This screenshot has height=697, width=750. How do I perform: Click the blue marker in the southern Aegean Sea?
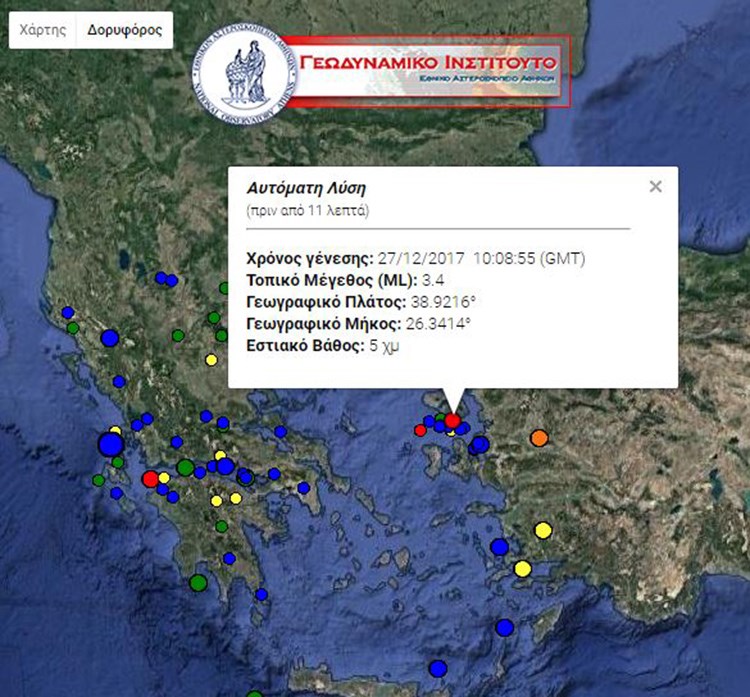[504, 627]
